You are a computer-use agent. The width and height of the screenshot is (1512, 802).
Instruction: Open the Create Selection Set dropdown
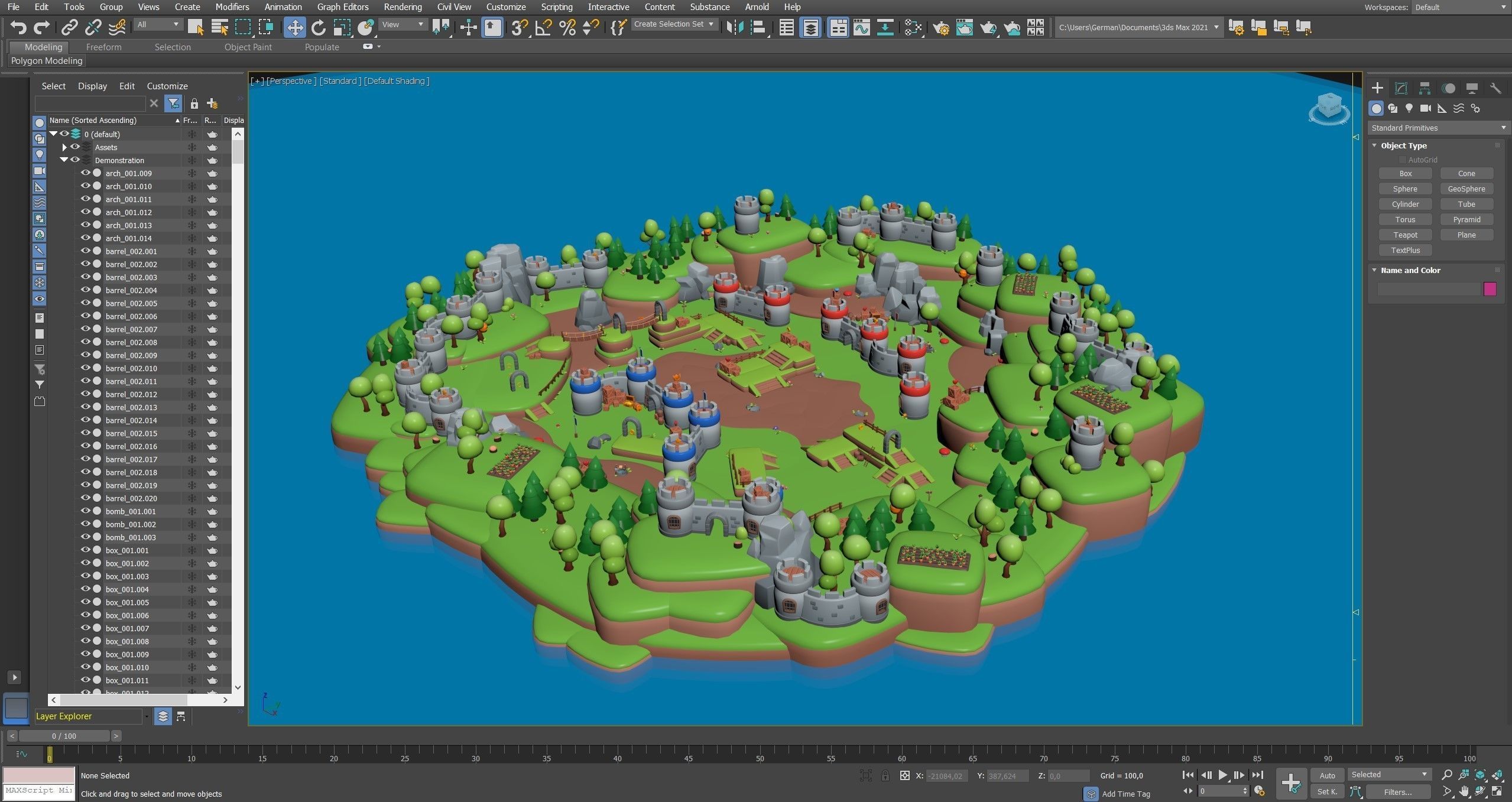(674, 24)
